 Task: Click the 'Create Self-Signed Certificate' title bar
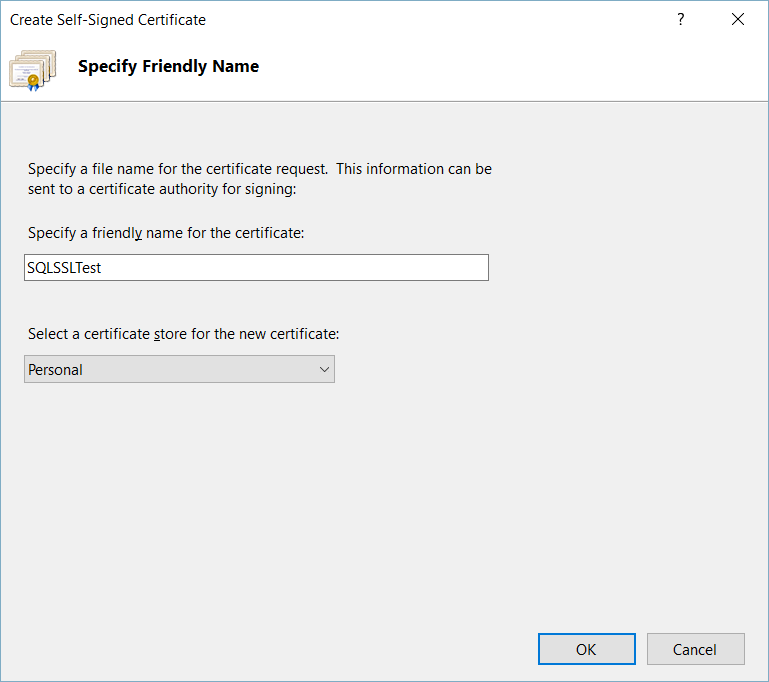click(300, 19)
